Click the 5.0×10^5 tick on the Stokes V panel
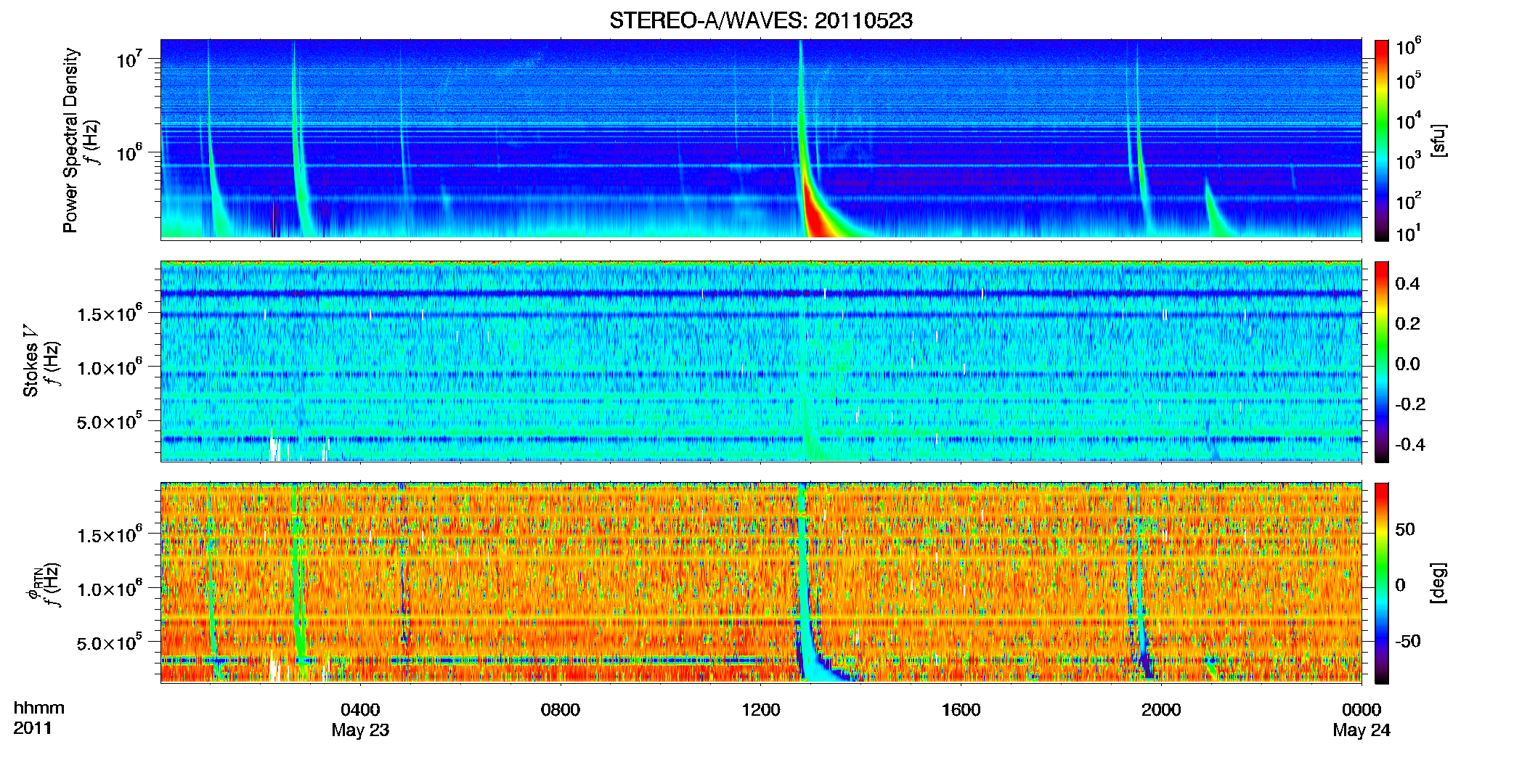1522x784 pixels. tap(111, 420)
